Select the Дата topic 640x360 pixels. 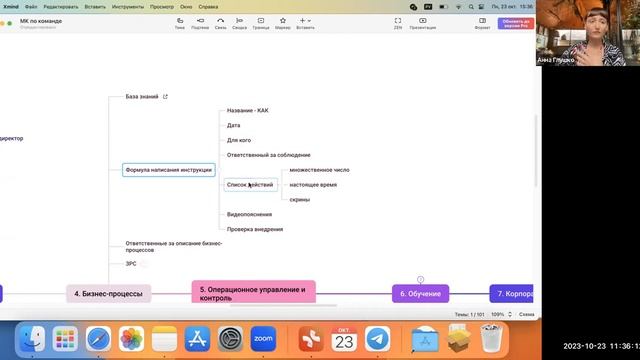click(233, 125)
